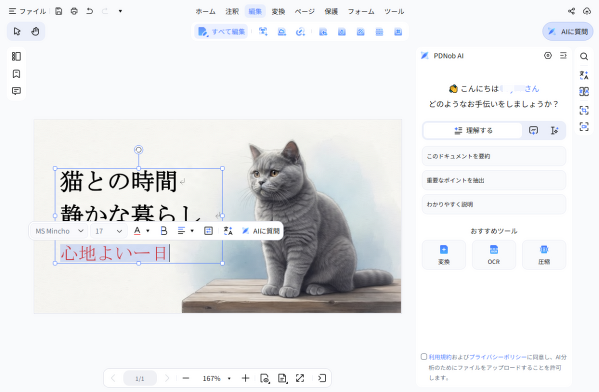Toggle the すべて編集 edit-all mode
599x392 pixels.
(x=222, y=32)
